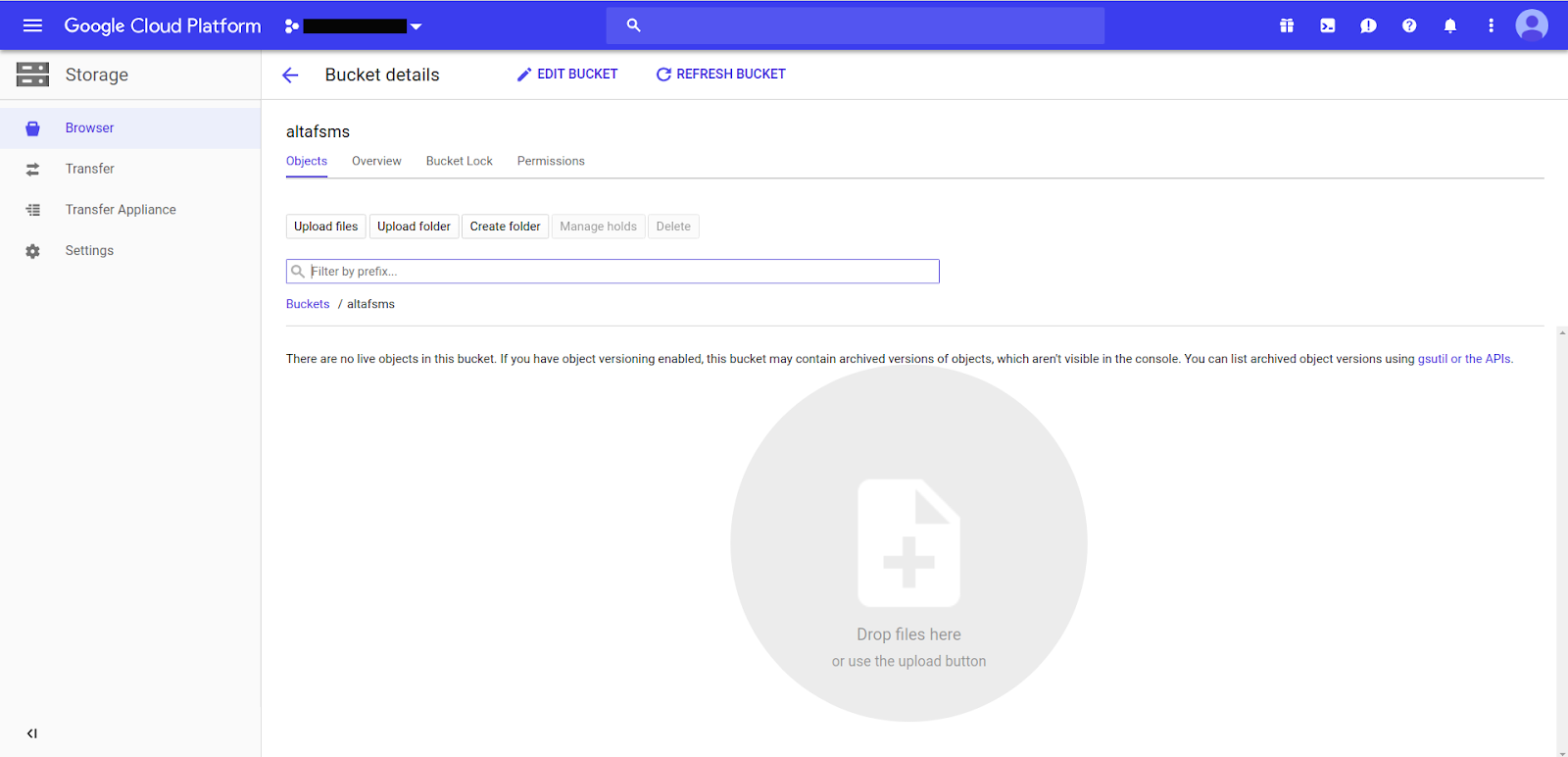Image resolution: width=1568 pixels, height=757 pixels.
Task: Click the Drop files here text
Action: pyautogui.click(x=909, y=634)
